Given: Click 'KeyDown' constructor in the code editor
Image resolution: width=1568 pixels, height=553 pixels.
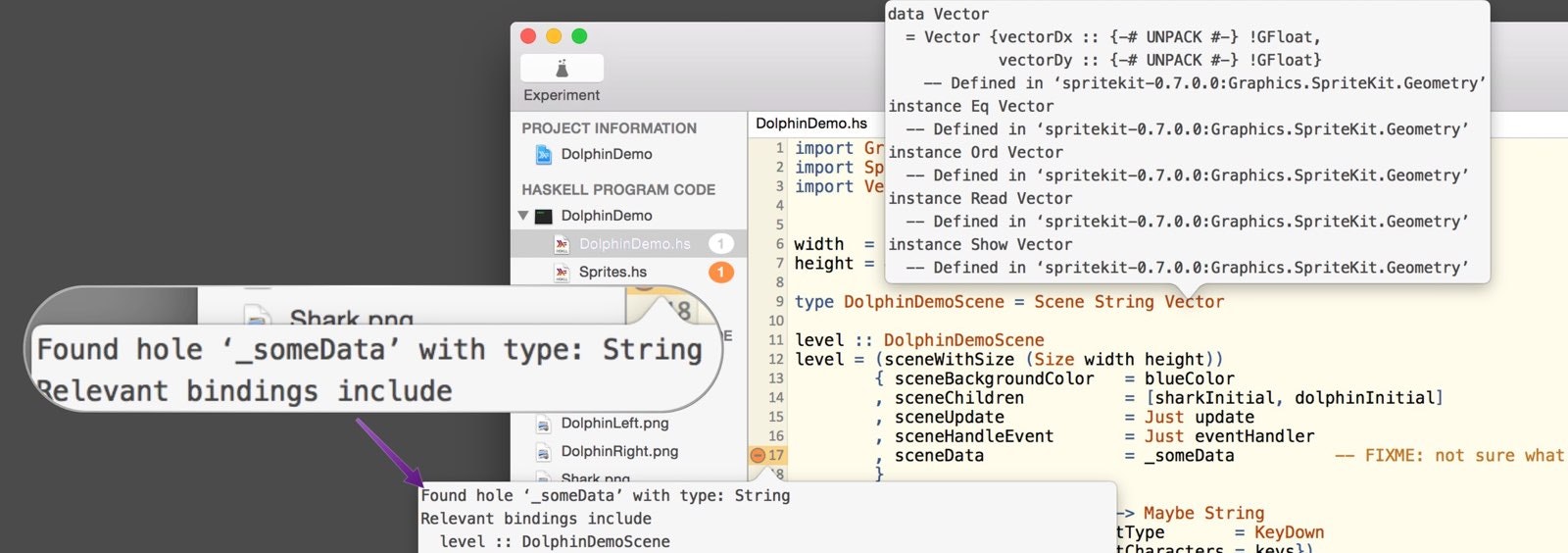Looking at the screenshot, I should [1289, 532].
